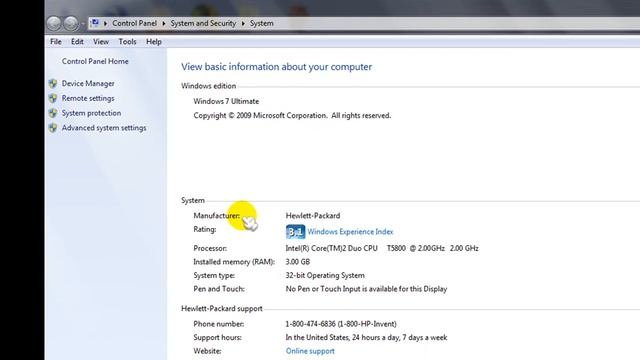Open Remote settings link
The height and width of the screenshot is (360, 640).
(88, 98)
